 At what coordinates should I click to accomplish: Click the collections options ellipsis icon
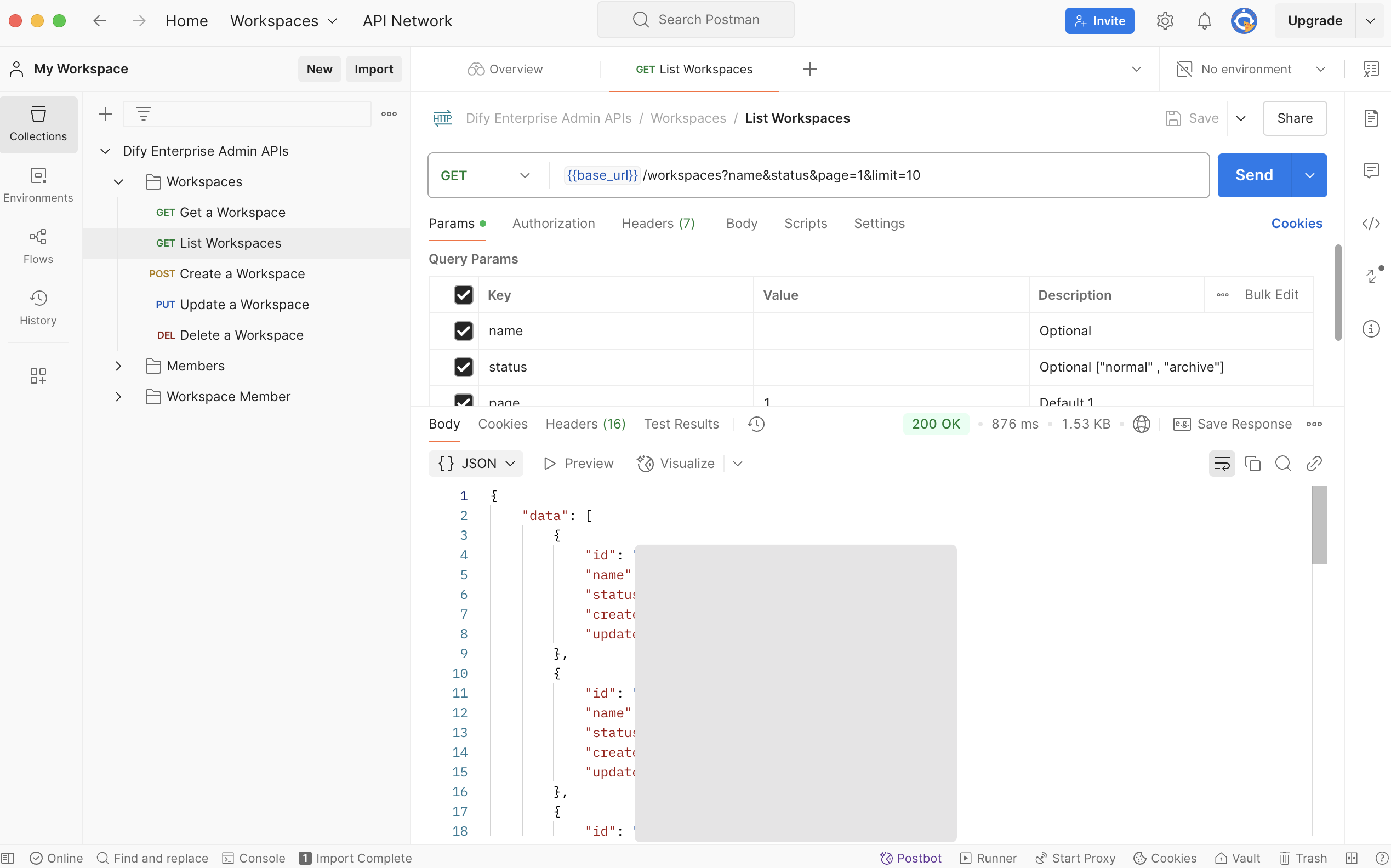389,113
